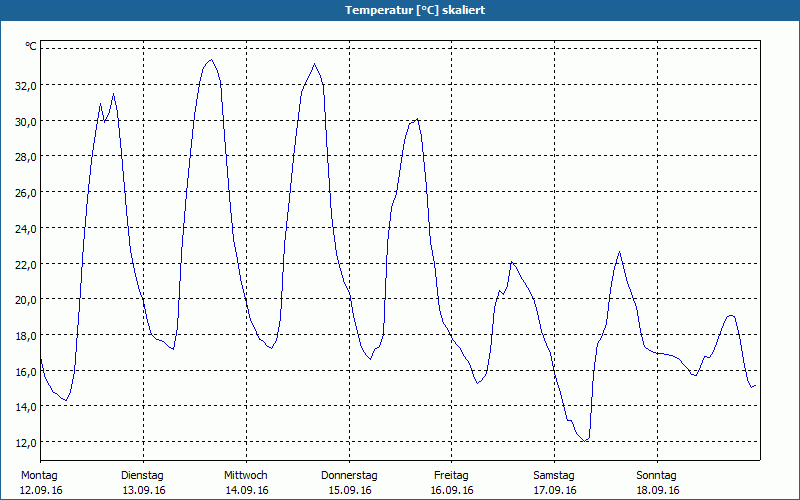The image size is (800, 500).
Task: Click the Dienstag day label
Action: 143,475
